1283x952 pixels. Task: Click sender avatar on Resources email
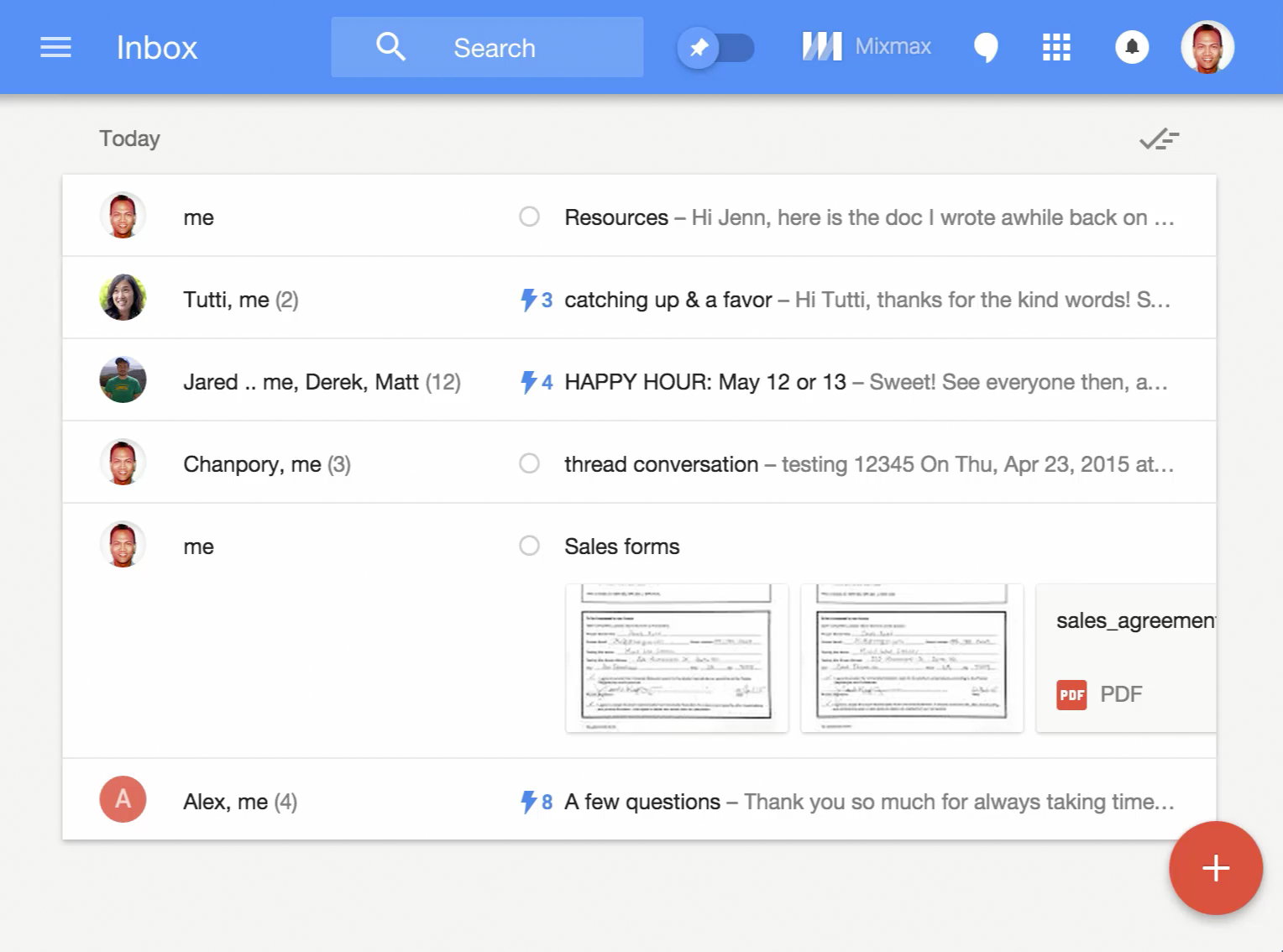[123, 215]
